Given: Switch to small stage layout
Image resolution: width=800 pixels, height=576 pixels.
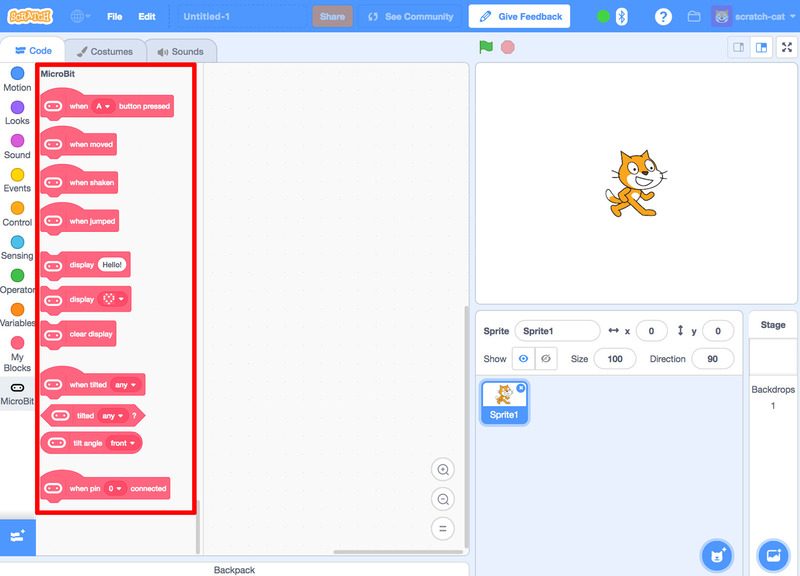Looking at the screenshot, I should pos(739,47).
